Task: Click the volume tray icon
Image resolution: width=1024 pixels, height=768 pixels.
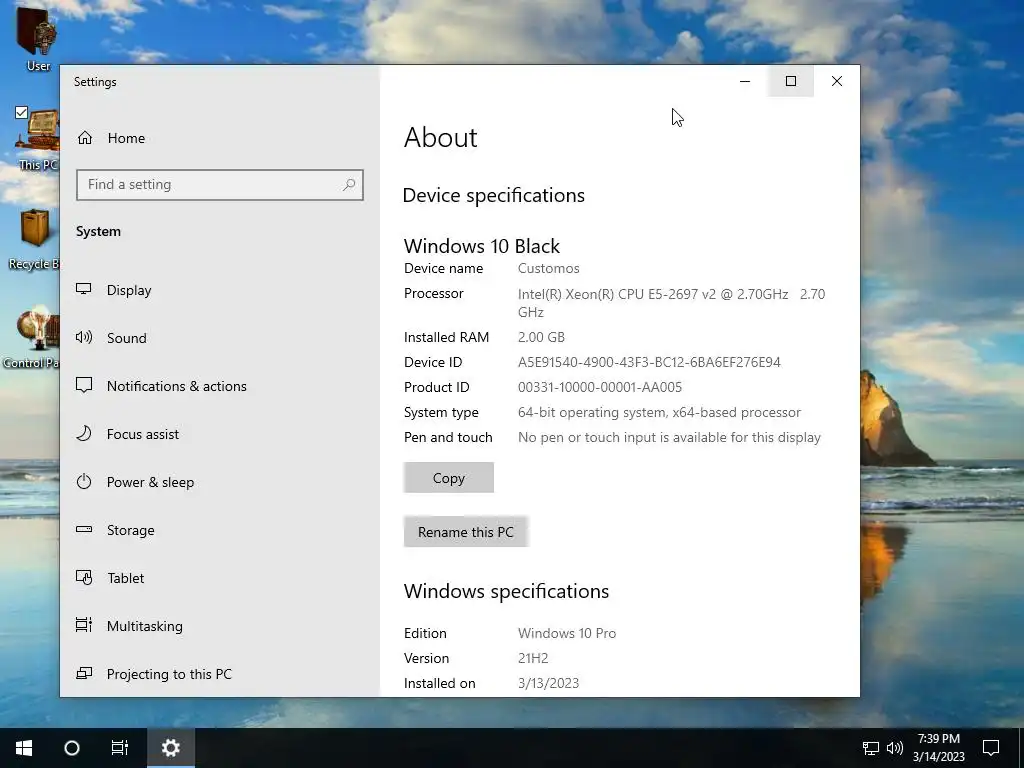Action: (895, 748)
